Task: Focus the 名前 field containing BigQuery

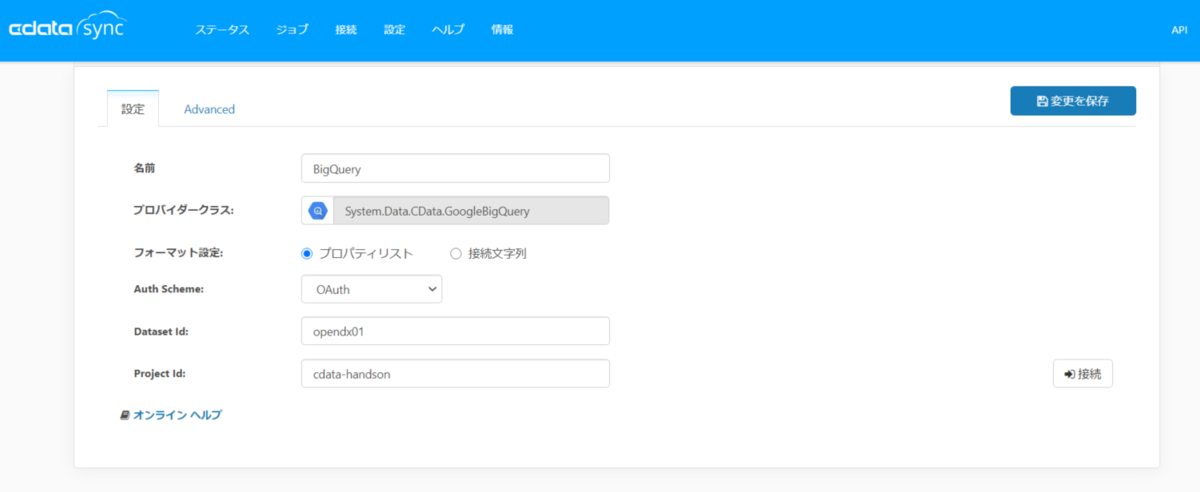Action: (455, 168)
